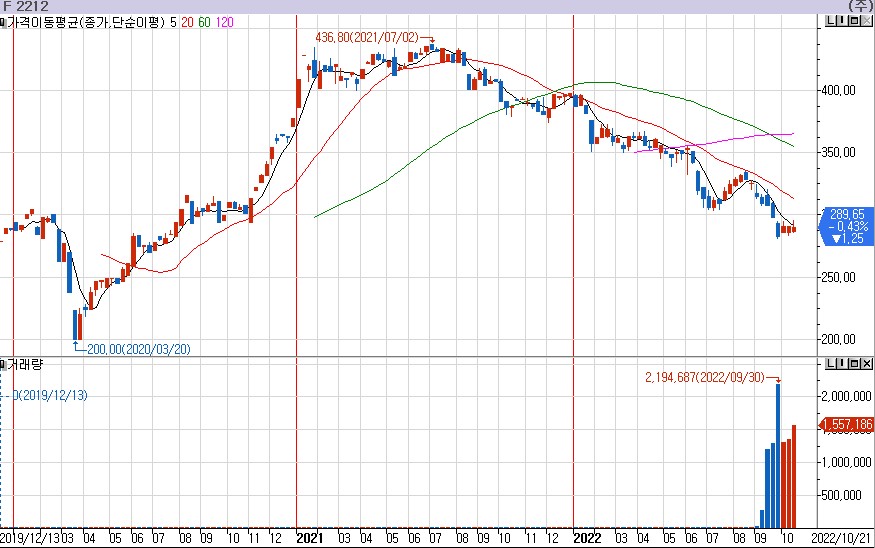
Task: Click the 2,000,000 volume axis label
Action: 846,396
